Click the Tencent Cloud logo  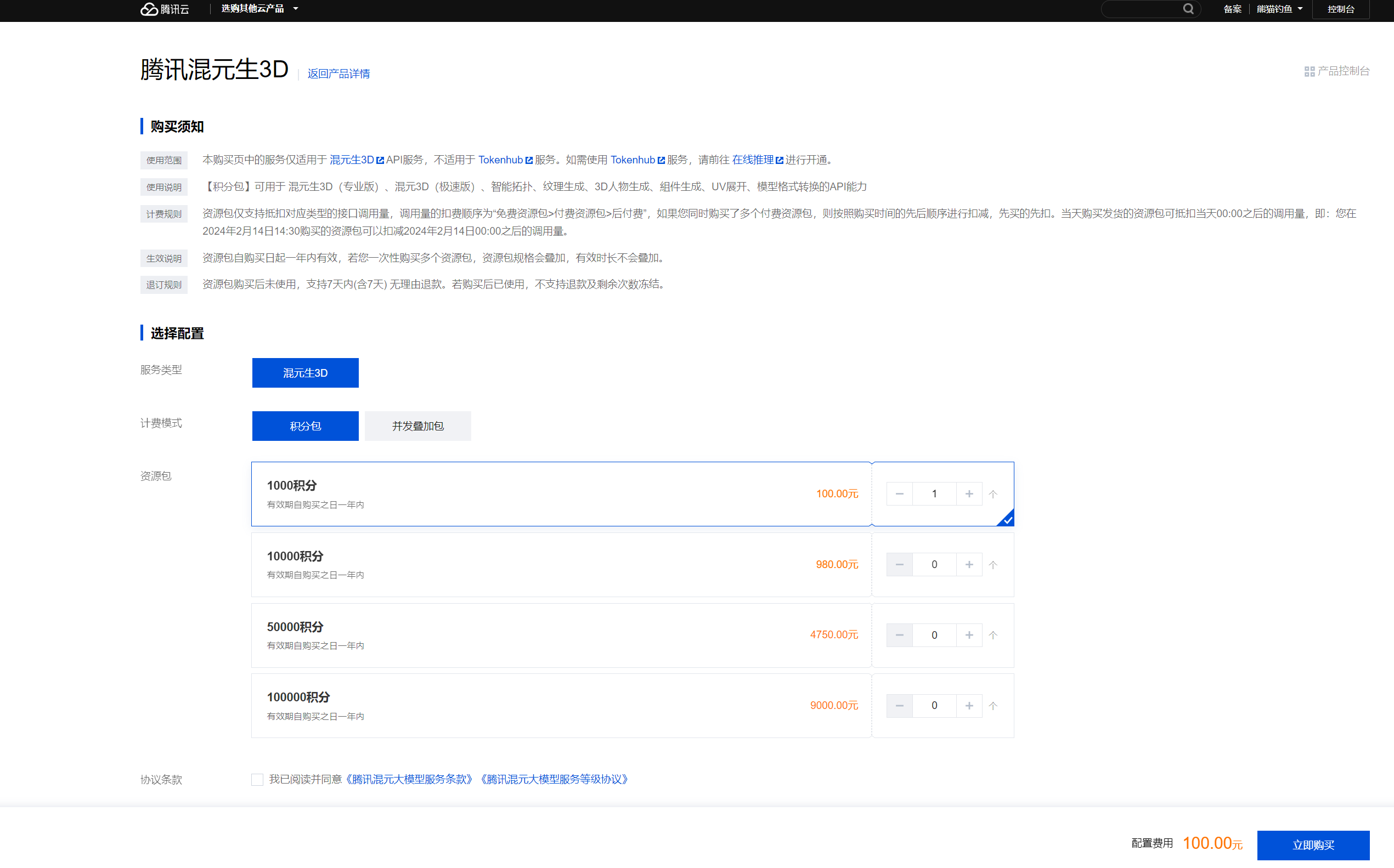165,9
